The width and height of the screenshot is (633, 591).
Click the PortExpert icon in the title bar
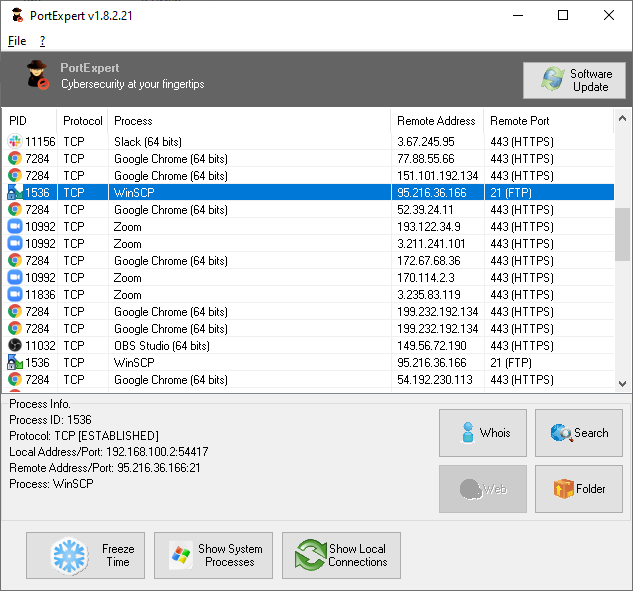(17, 15)
